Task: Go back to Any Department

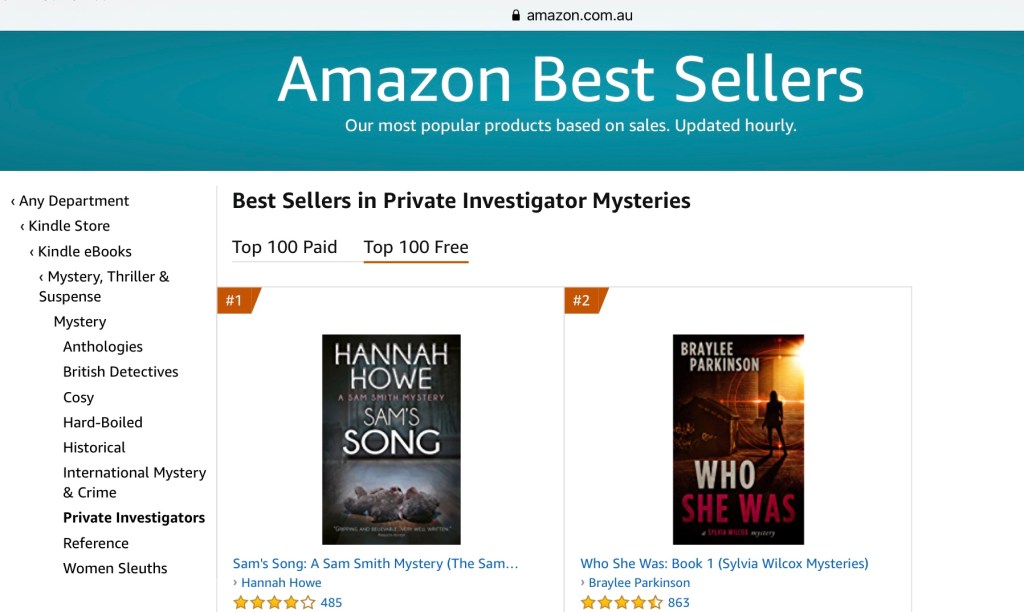Action: 73,201
